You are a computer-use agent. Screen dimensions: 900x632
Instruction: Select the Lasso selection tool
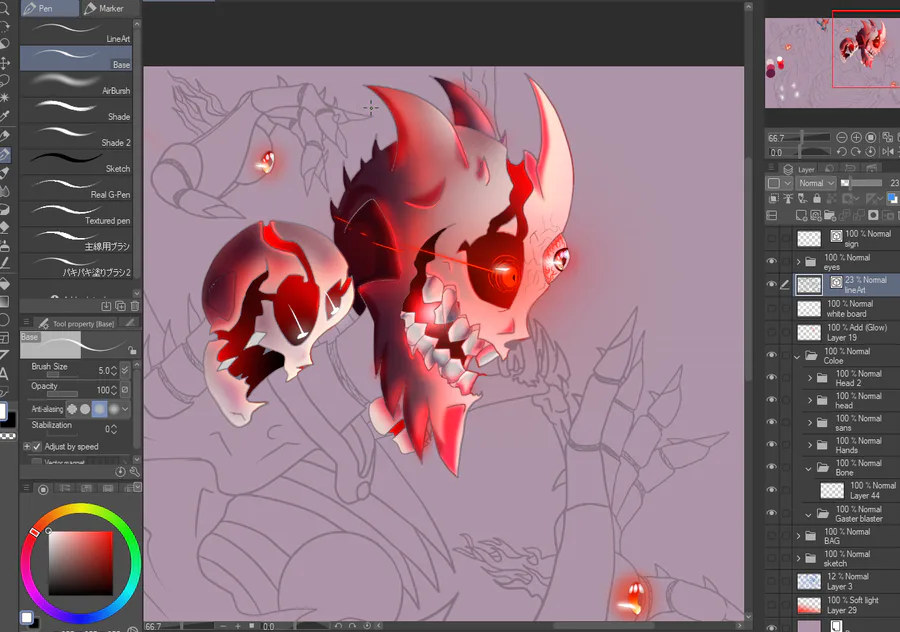tap(5, 80)
